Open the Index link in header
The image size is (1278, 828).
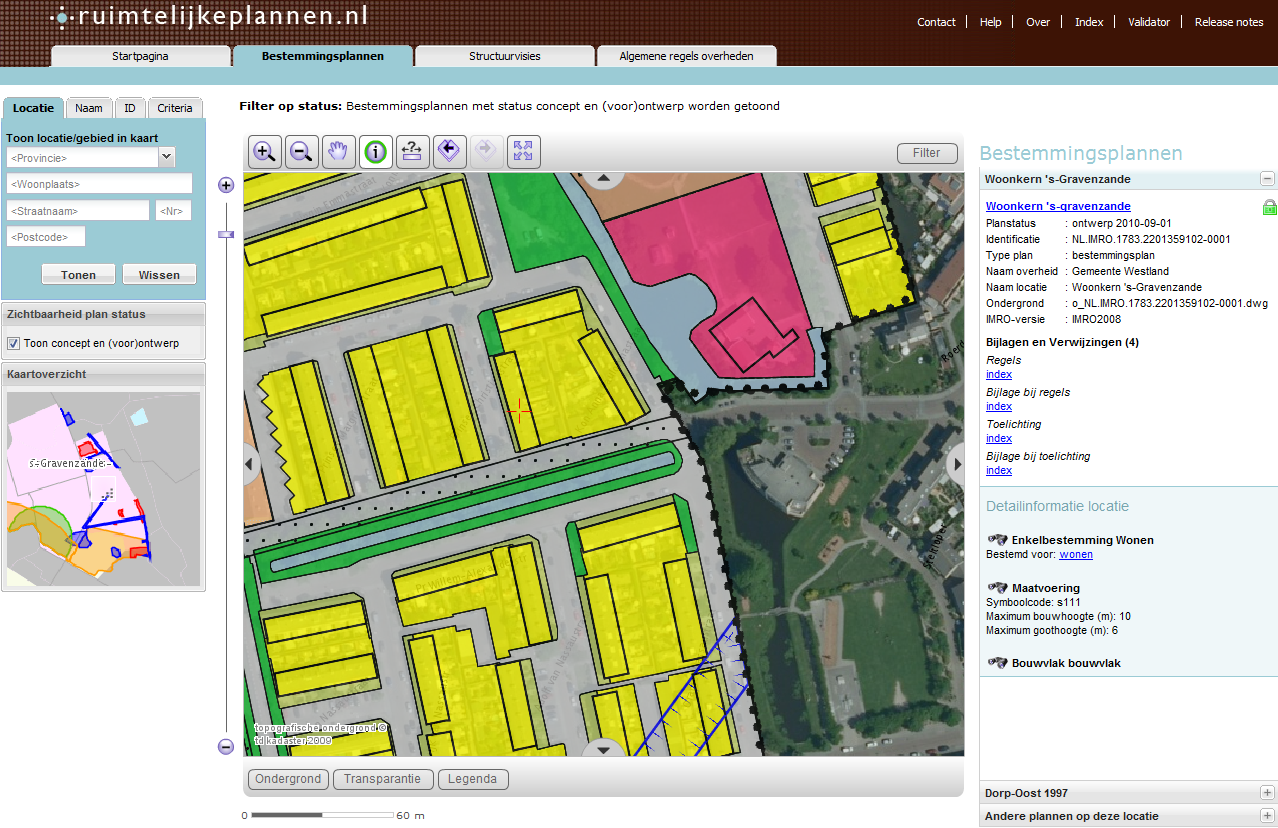1089,22
